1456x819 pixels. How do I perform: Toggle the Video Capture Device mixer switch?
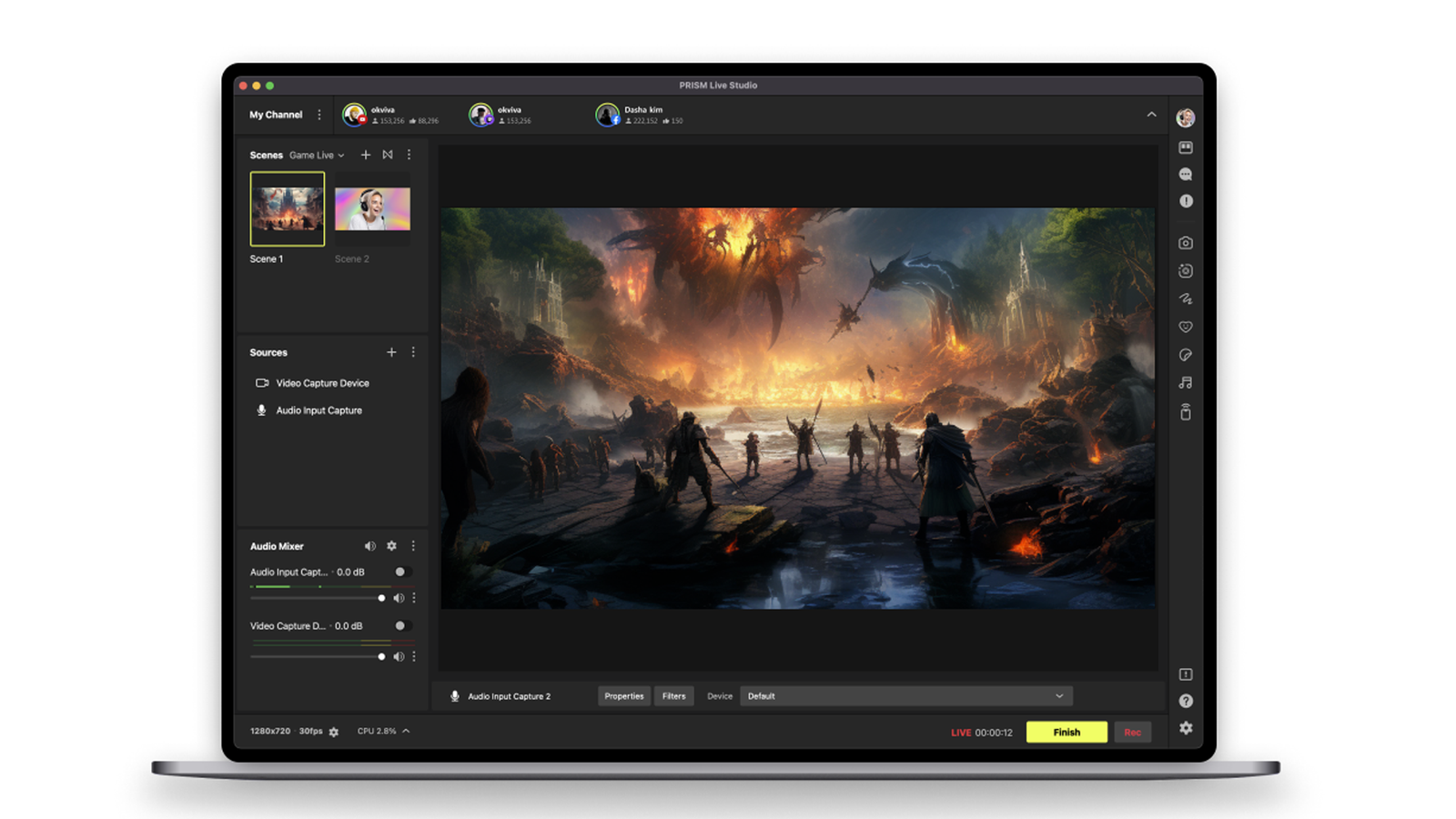coord(402,625)
